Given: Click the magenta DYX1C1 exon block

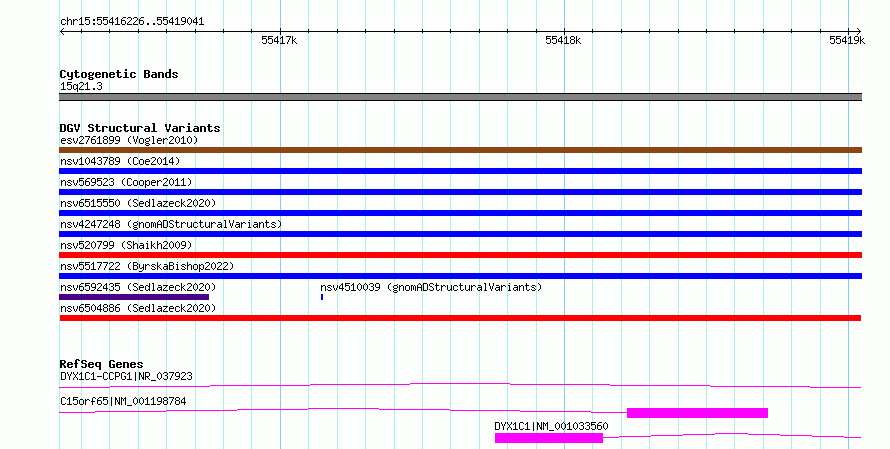Looking at the screenshot, I should [549, 438].
